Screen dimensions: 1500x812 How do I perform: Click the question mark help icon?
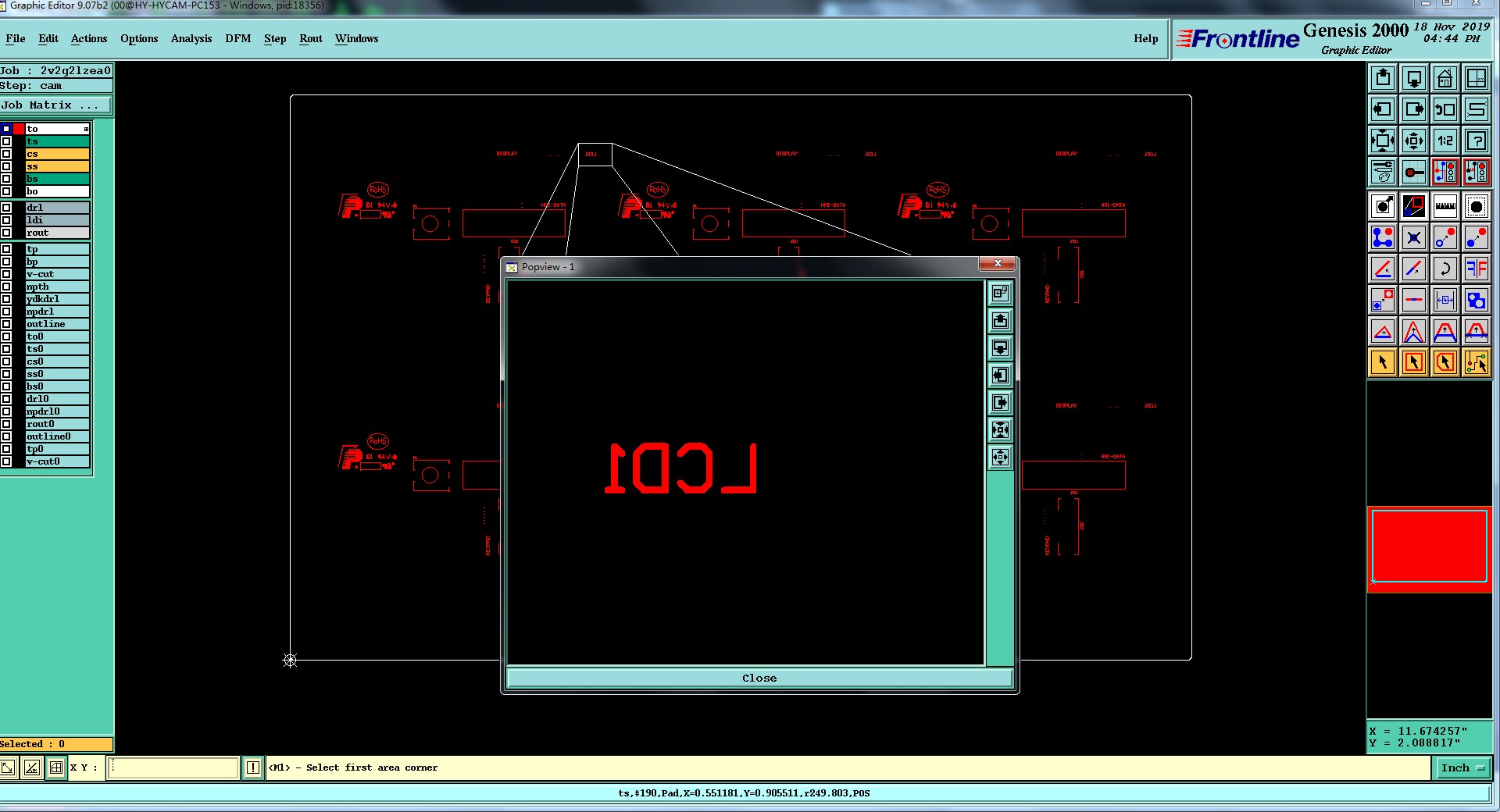coord(1477,141)
